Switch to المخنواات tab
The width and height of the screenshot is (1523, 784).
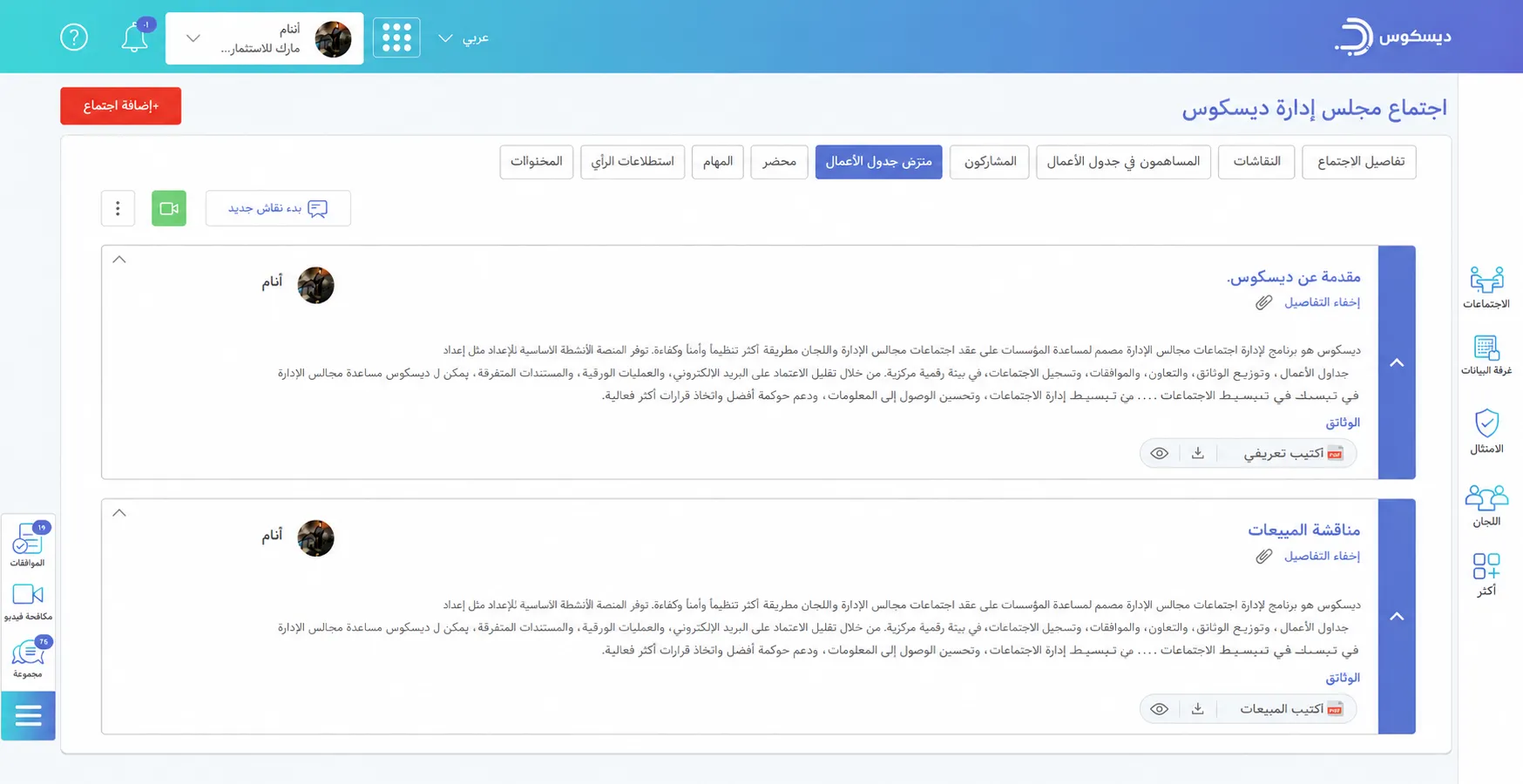[x=537, y=162]
